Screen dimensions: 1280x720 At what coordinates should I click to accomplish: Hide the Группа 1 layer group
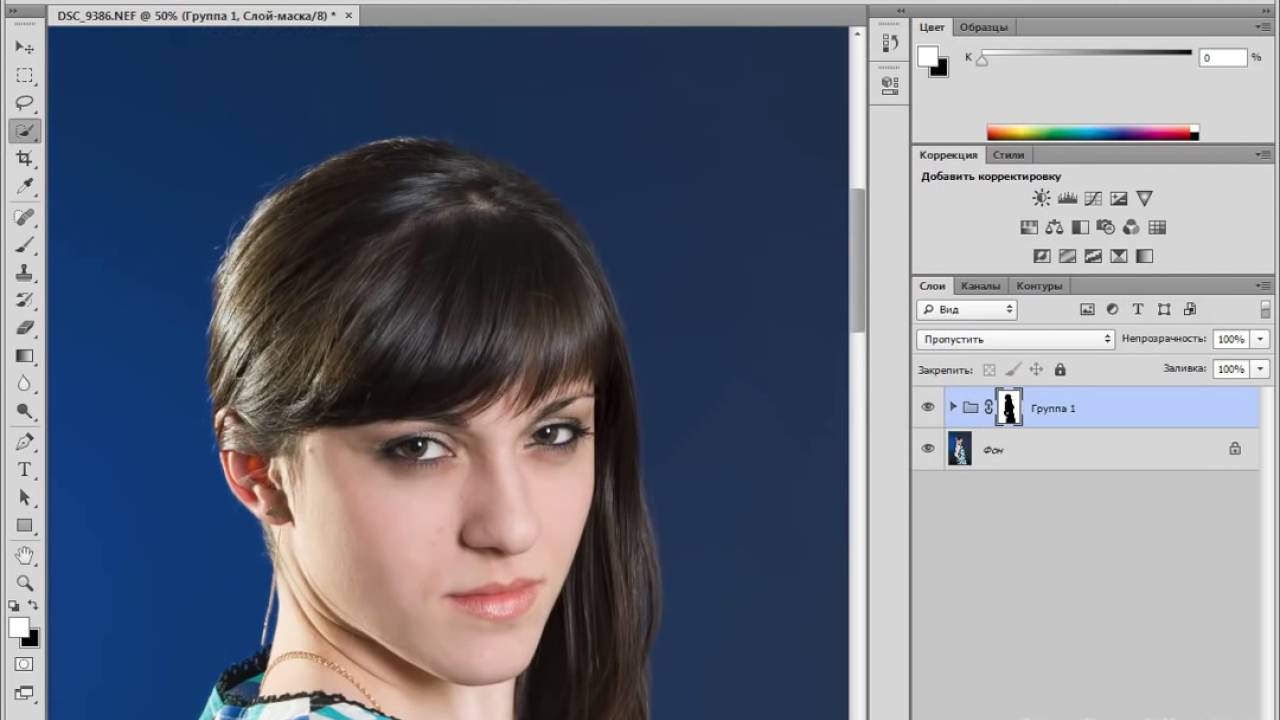(928, 407)
